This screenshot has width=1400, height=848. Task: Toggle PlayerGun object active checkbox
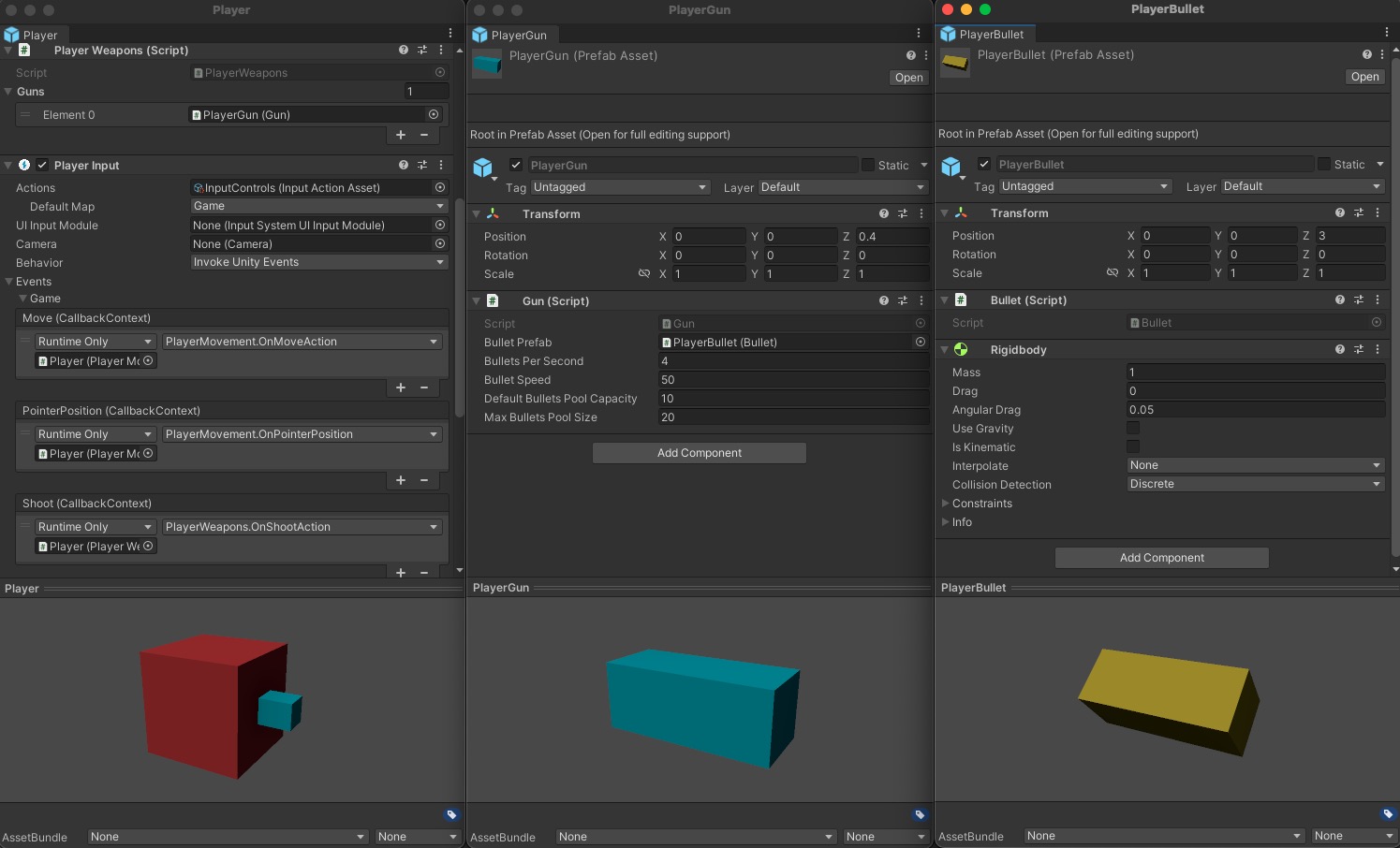pos(516,165)
